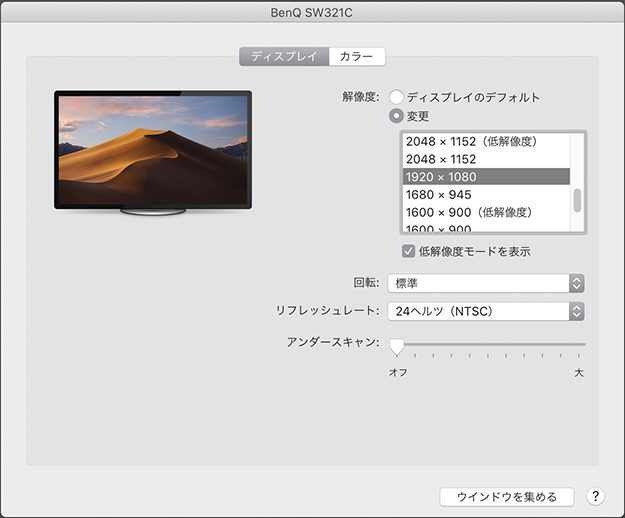Choose the 1680 × 945 resolution
The image size is (625, 518).
(439, 194)
